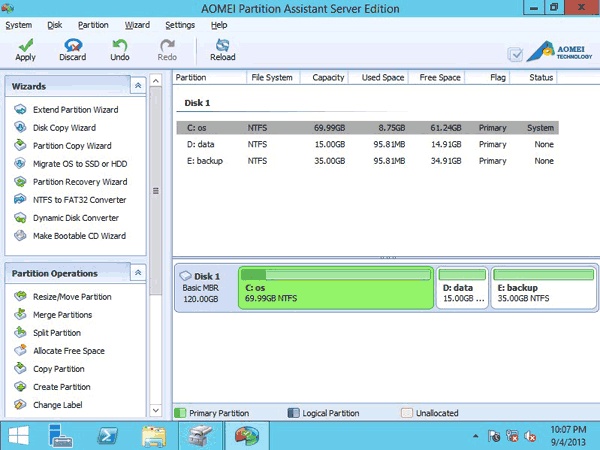600x450 pixels.
Task: Click the Logical Partition legend swatch
Action: click(293, 413)
